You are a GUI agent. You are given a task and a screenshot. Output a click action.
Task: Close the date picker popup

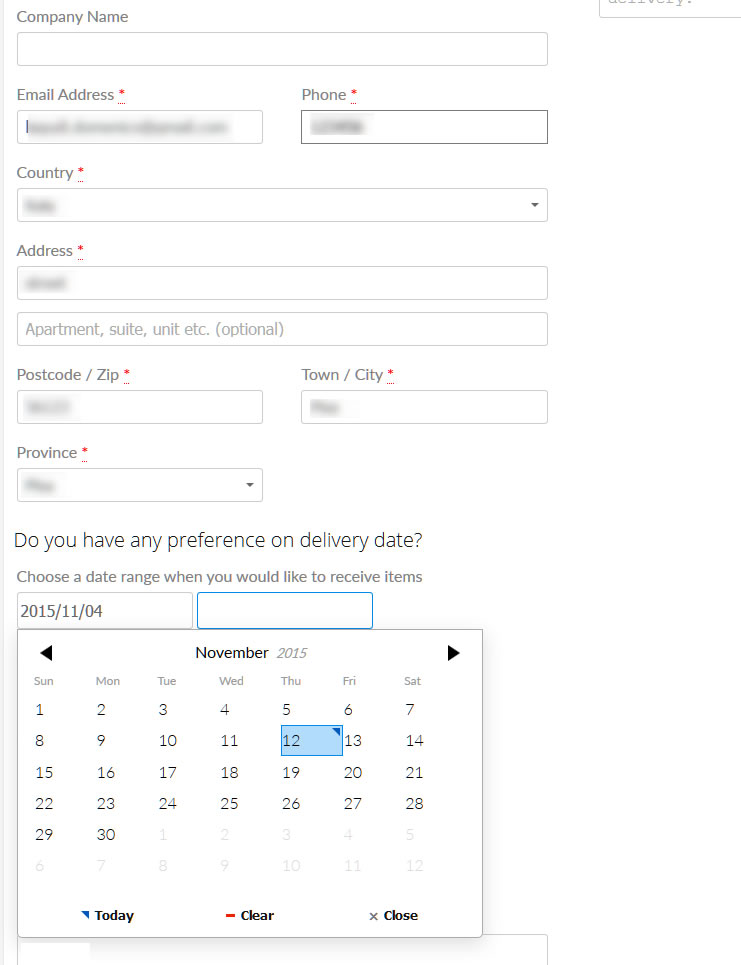[x=393, y=915]
